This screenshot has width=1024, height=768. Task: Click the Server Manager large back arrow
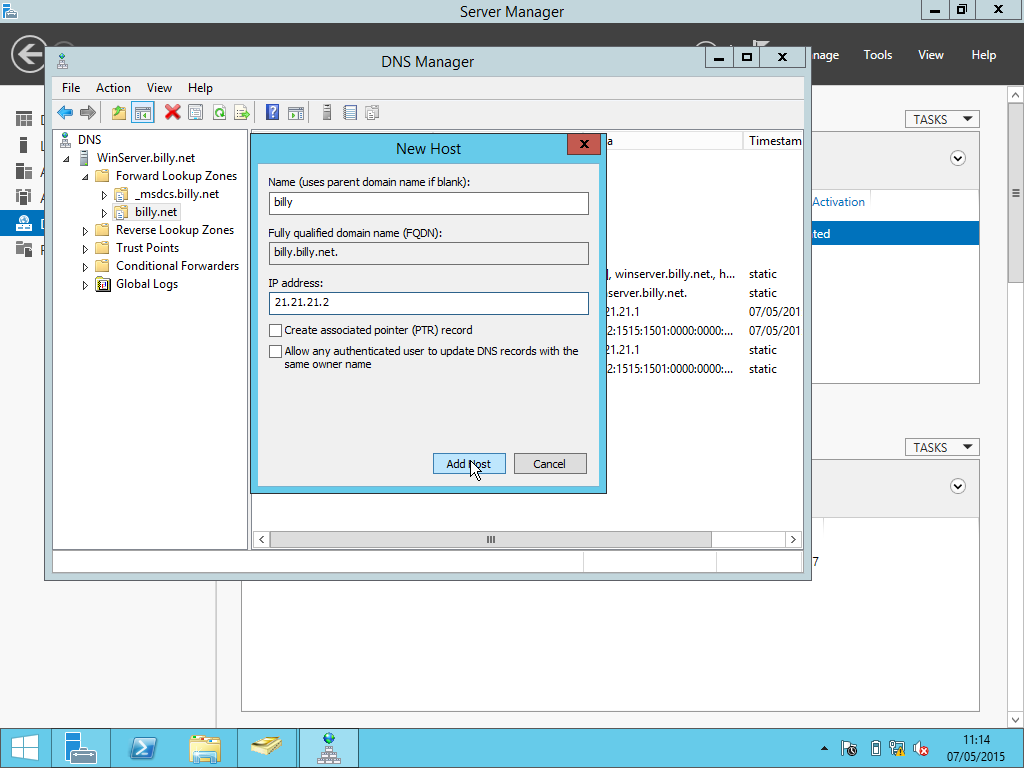(29, 54)
